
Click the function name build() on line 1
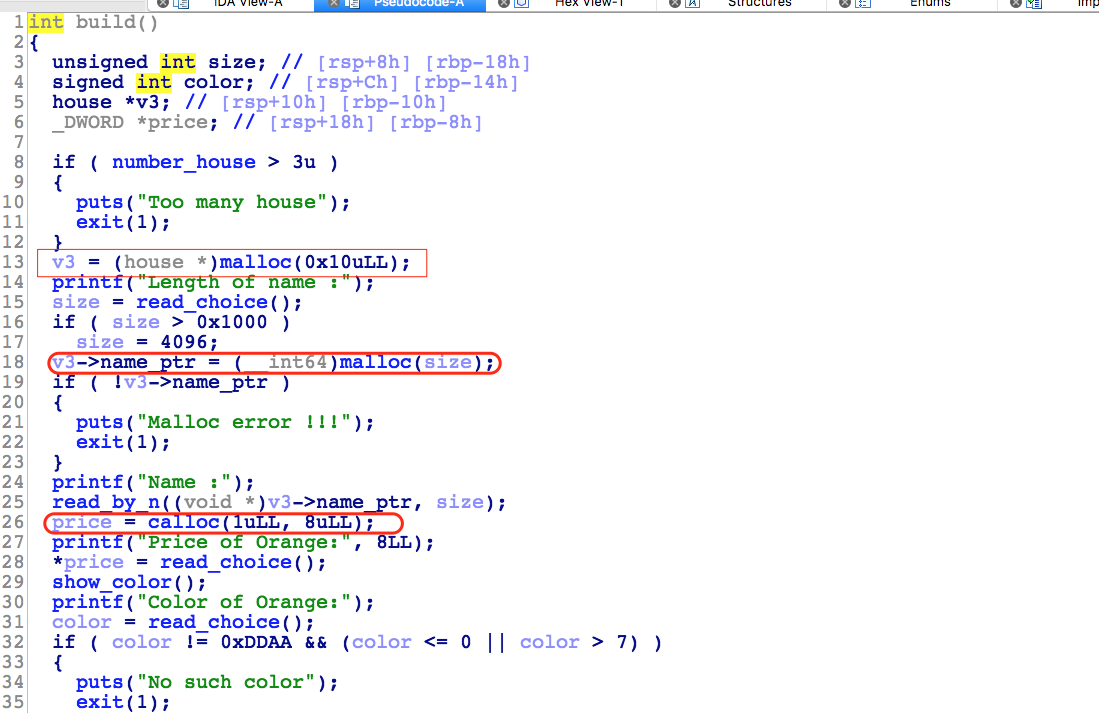[117, 22]
